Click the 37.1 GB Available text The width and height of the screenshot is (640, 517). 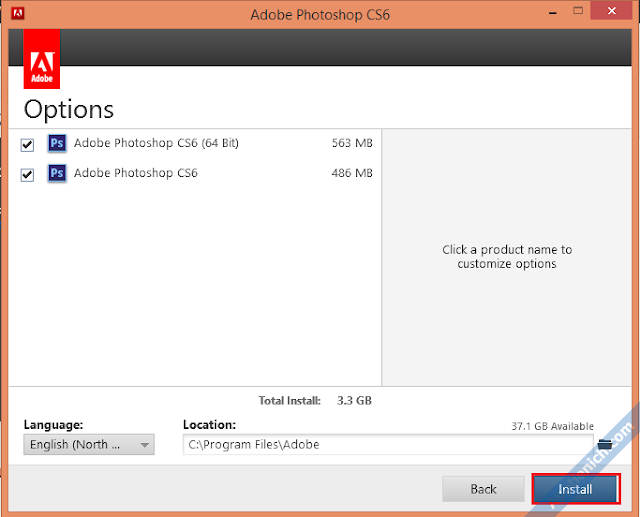(x=553, y=426)
